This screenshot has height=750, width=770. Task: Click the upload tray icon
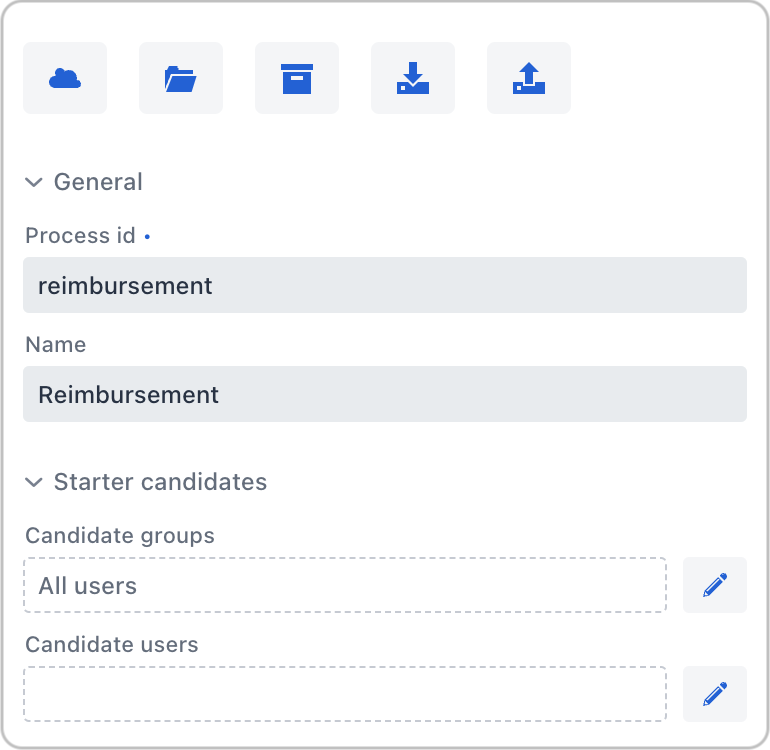529,78
